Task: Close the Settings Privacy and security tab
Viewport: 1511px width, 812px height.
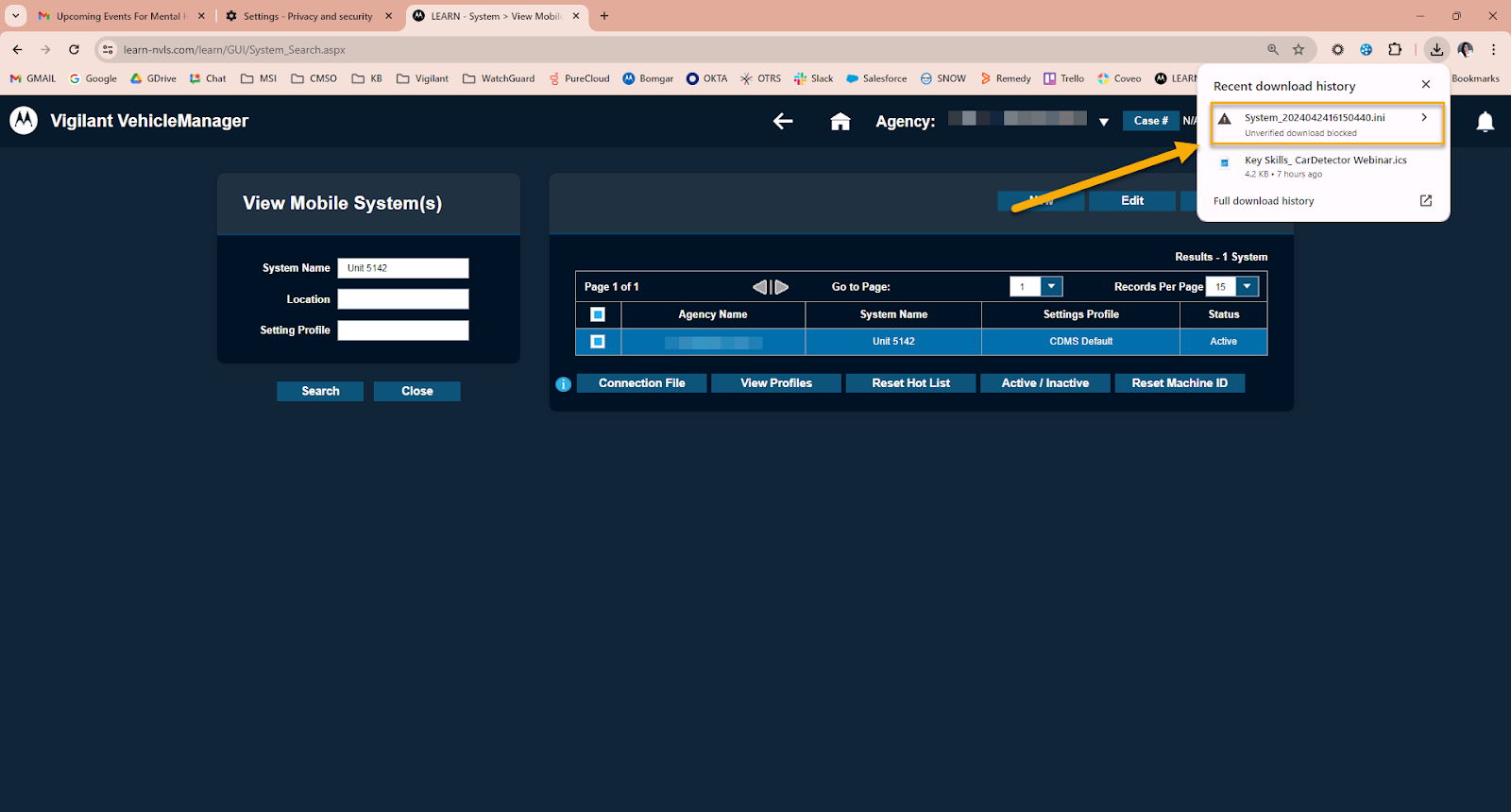Action: (388, 16)
